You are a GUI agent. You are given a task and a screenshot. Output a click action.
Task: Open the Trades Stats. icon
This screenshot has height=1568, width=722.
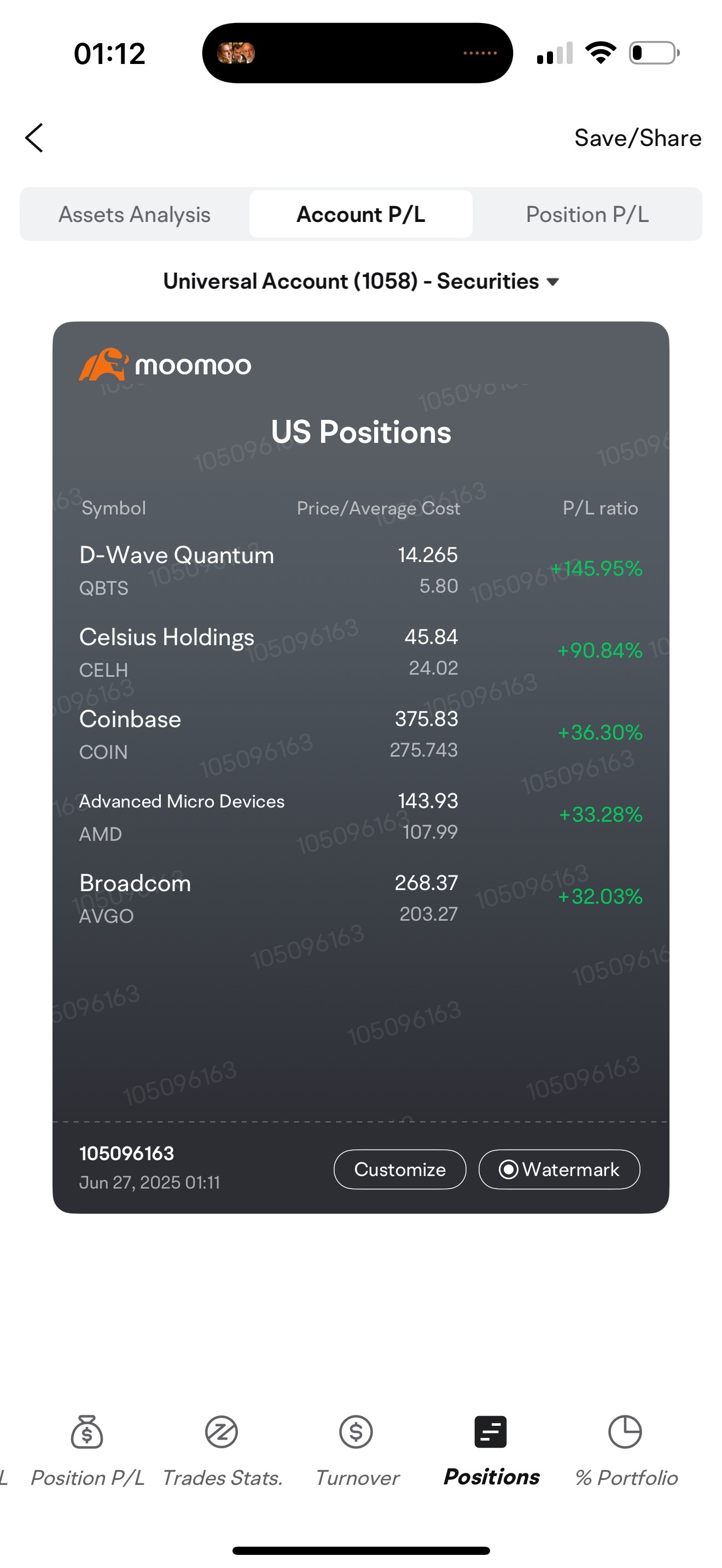[222, 1432]
